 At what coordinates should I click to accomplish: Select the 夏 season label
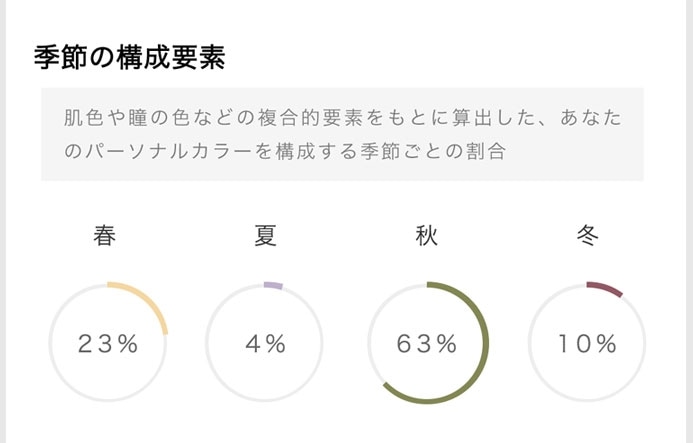tap(265, 236)
